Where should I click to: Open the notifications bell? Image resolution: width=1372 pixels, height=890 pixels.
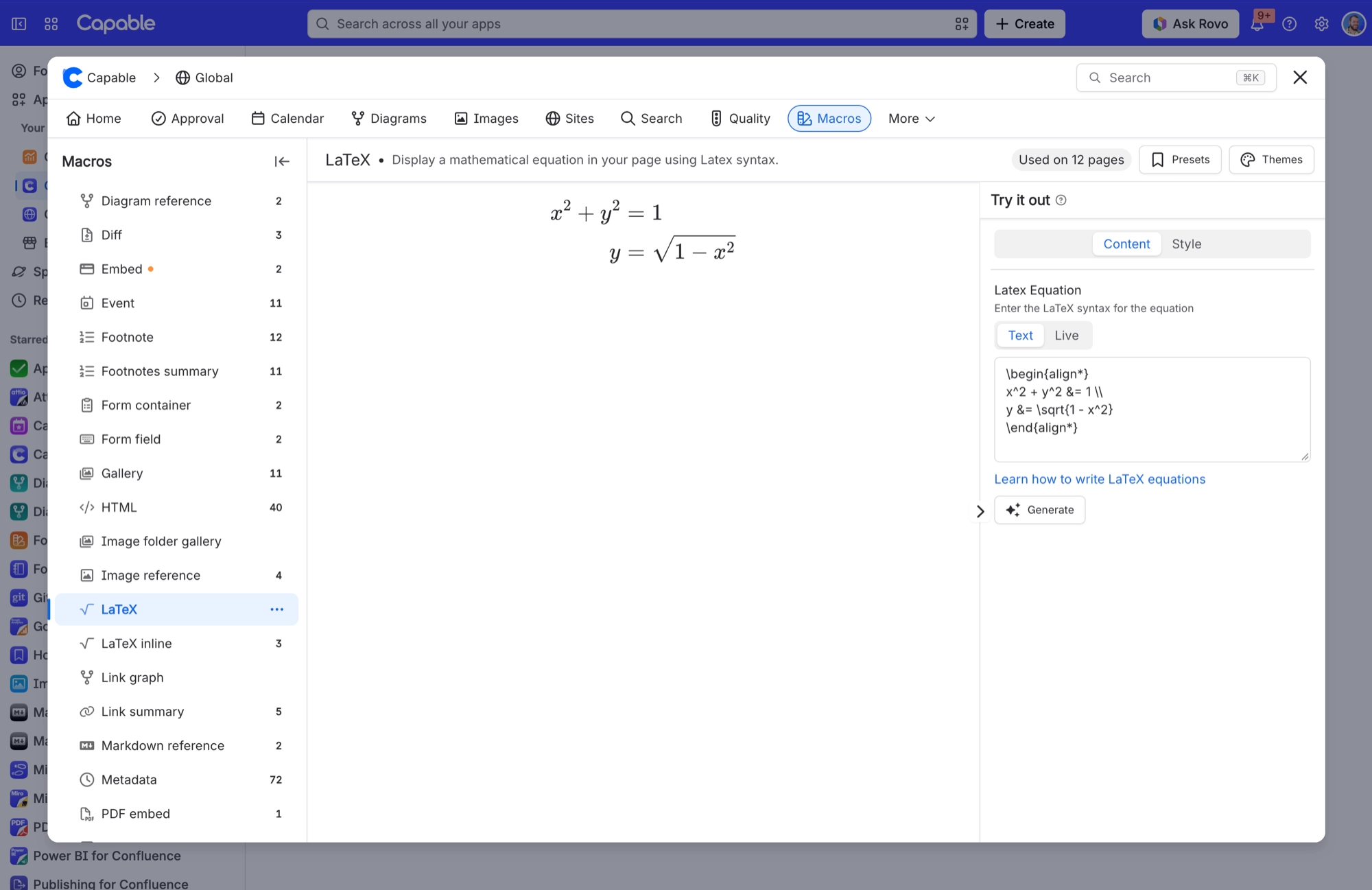click(1257, 24)
